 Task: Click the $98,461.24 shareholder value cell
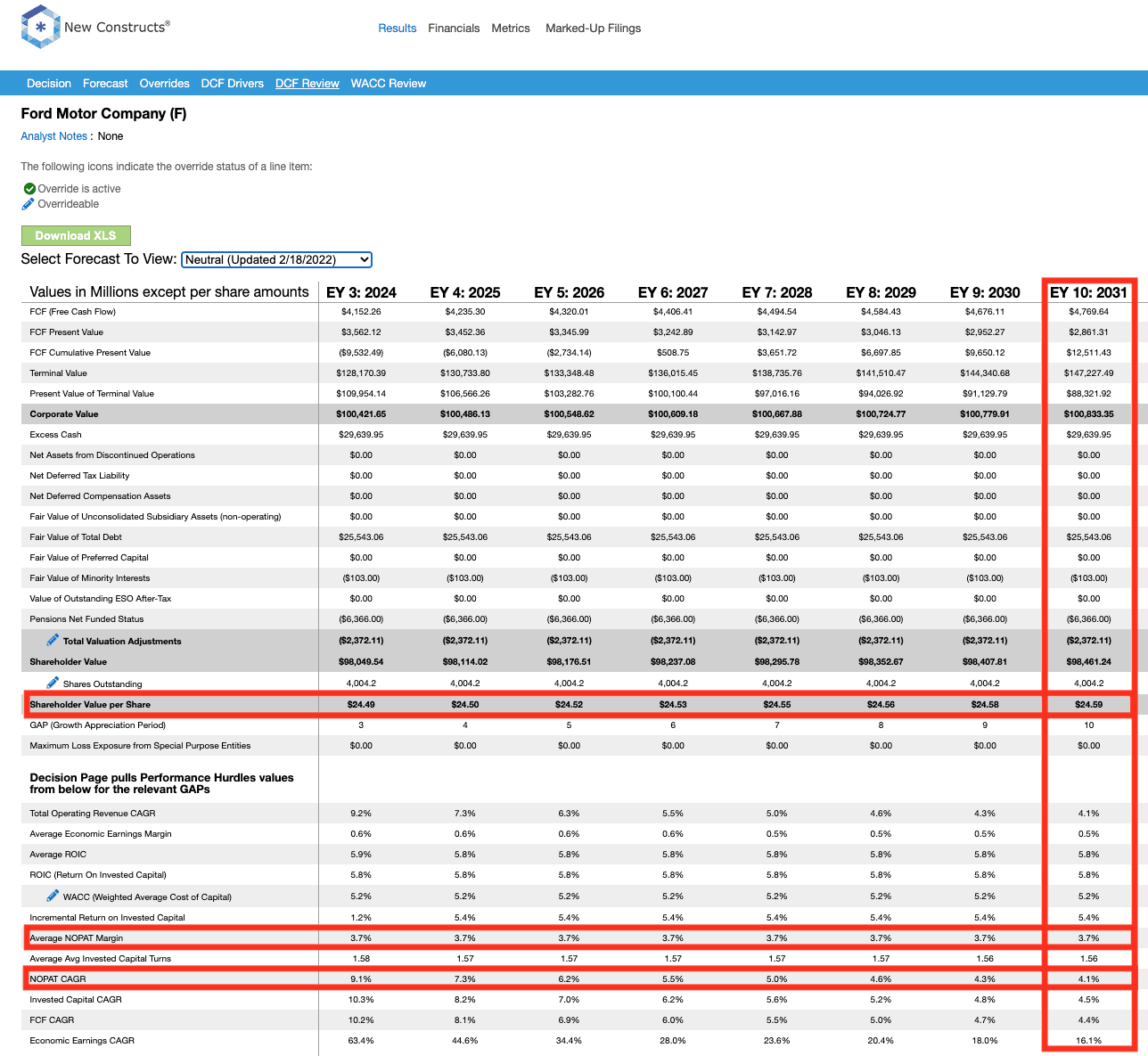(x=1088, y=662)
